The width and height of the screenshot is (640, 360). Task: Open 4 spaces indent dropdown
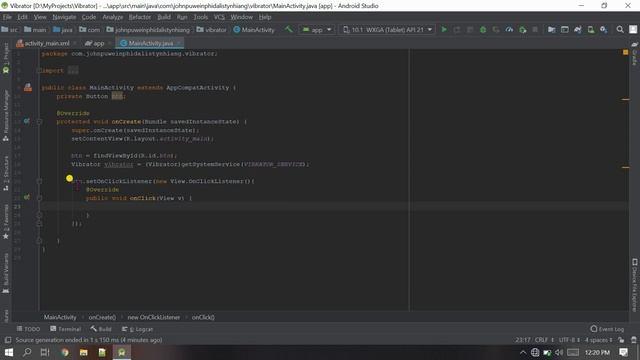pyautogui.click(x=598, y=340)
